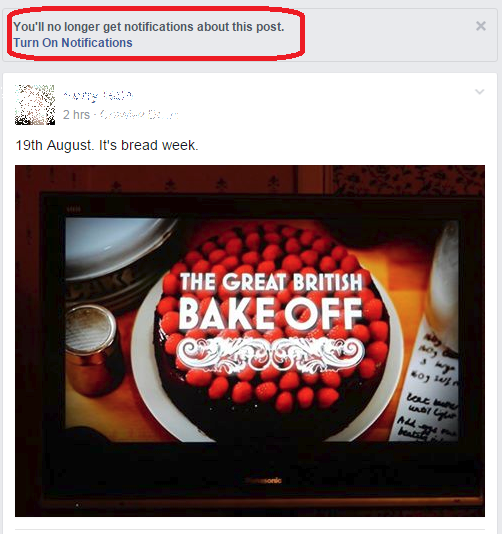502x534 pixels.
Task: Open the blurred group name beside the timestamp
Action: pyautogui.click(x=139, y=115)
